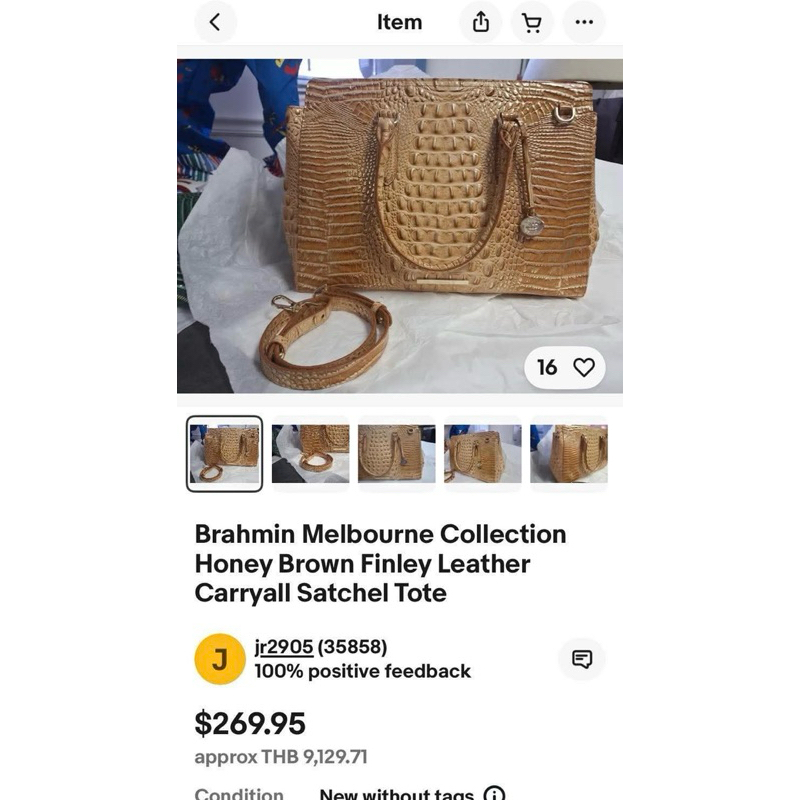
Task: Toggle the heart to watch this item
Action: coord(584,368)
